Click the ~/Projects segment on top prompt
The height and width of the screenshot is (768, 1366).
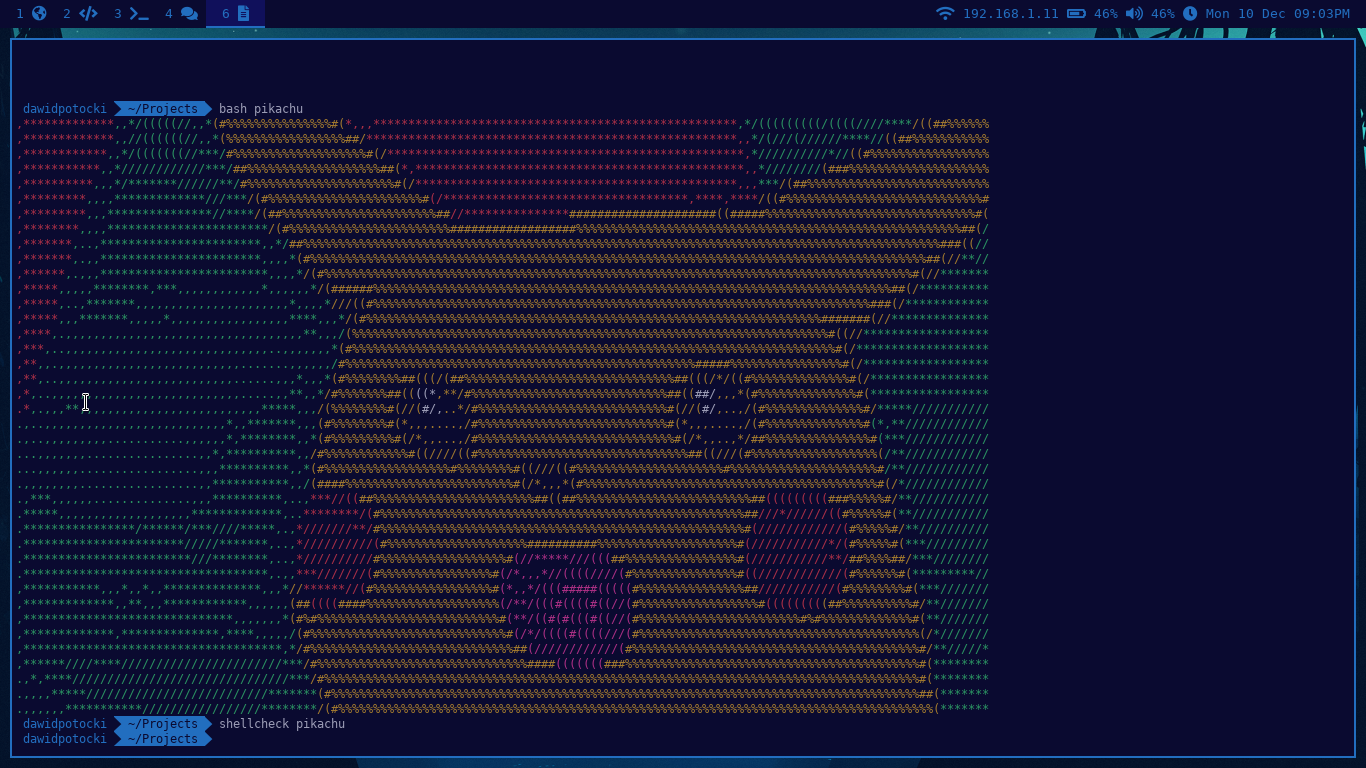coord(162,109)
